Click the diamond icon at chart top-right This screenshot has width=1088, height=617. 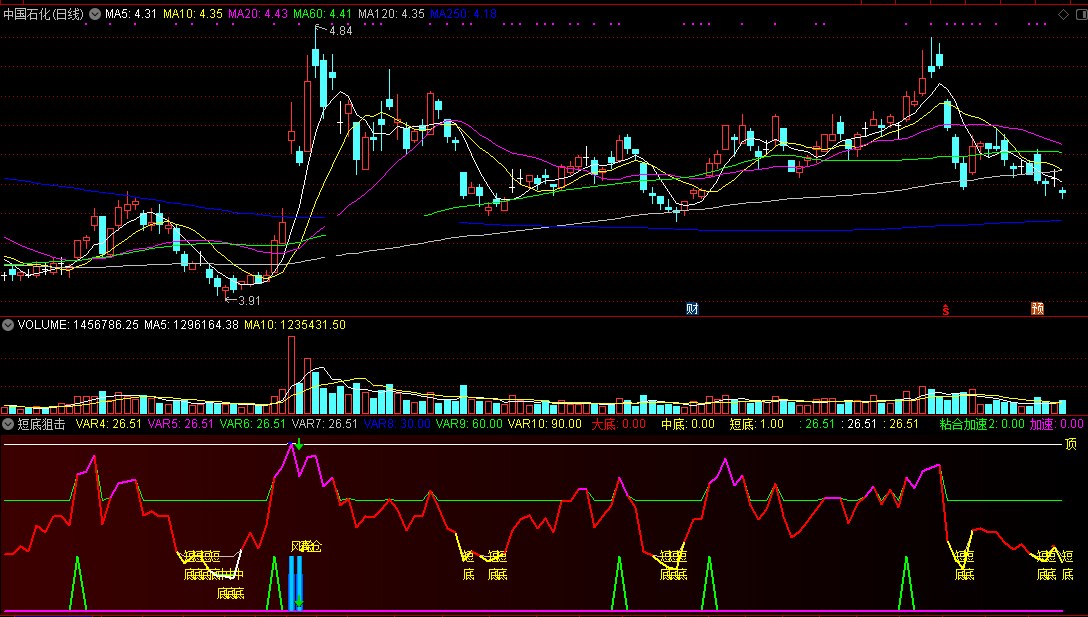[1063, 14]
